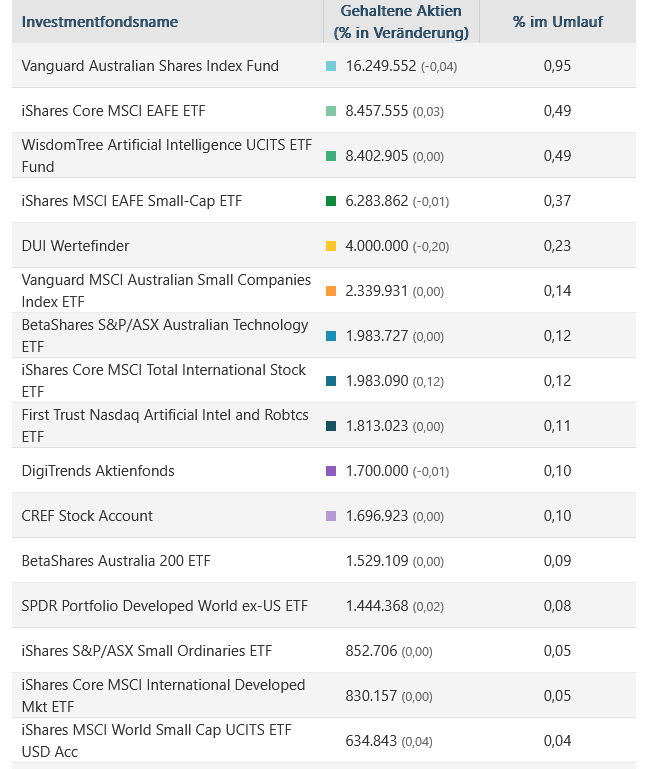Viewport: 655px width, 769px height.
Task: Select iShares MSCI EAFE Small-Cap ETF name
Action: tap(132, 201)
